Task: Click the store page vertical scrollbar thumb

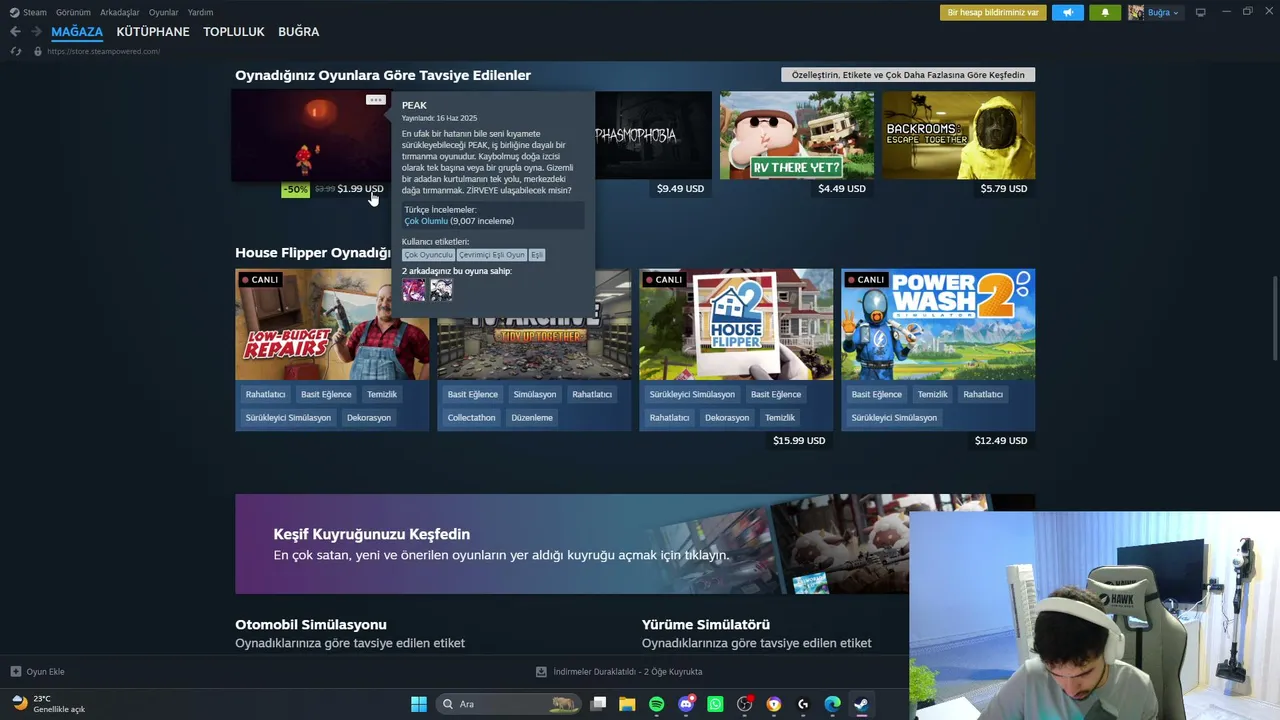Action: tap(1274, 318)
